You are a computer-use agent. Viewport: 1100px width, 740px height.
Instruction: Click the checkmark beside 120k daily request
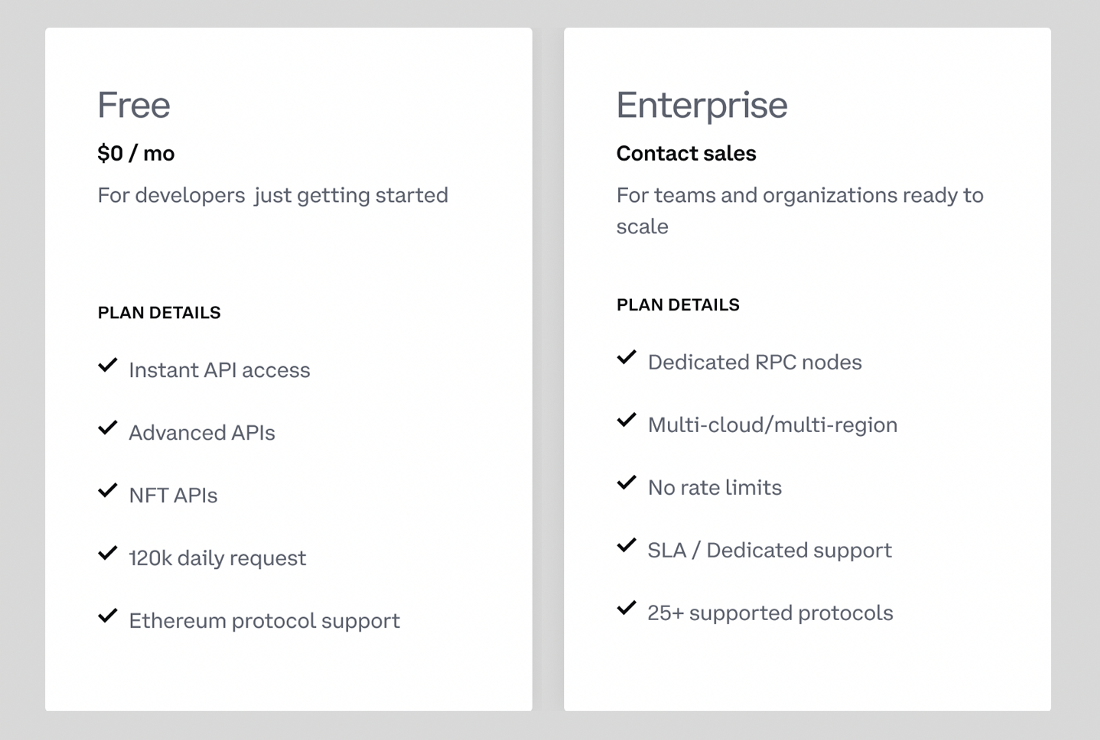pos(108,553)
